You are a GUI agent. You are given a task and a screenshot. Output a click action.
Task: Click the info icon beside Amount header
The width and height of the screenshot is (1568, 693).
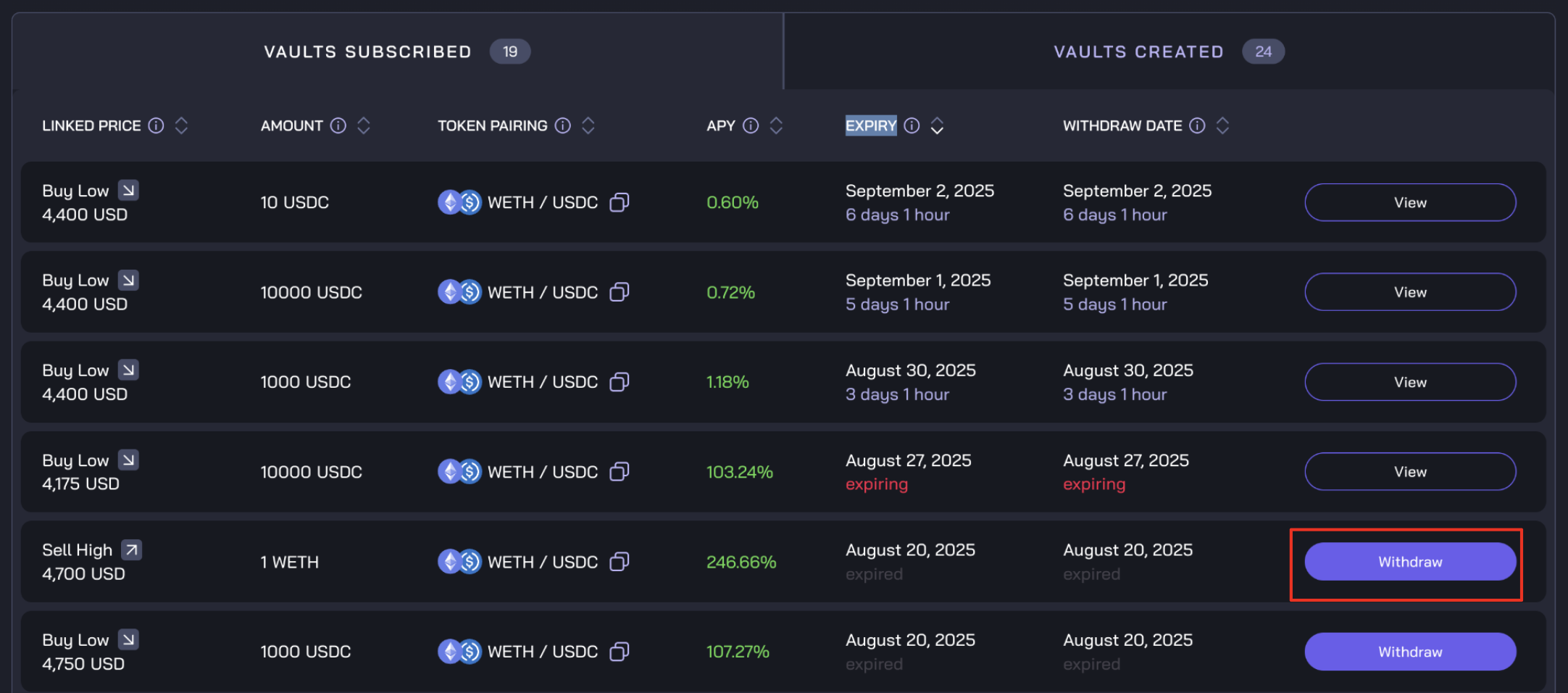(x=338, y=125)
